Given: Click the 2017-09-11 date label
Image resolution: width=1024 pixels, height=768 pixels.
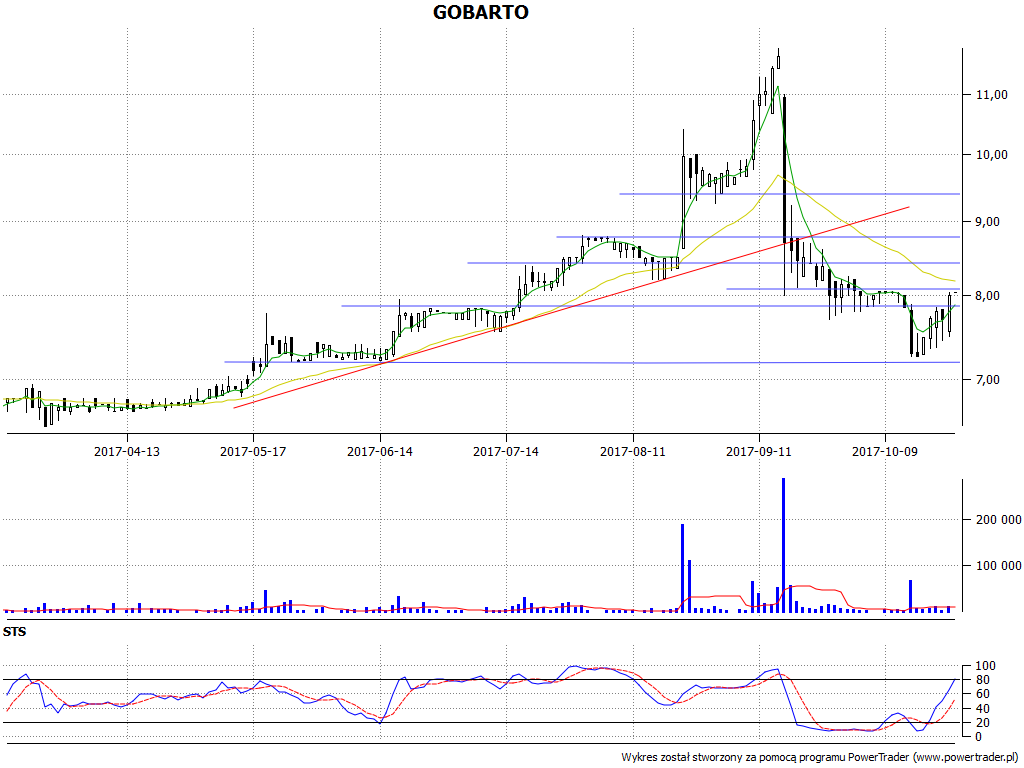Looking at the screenshot, I should (x=759, y=451).
